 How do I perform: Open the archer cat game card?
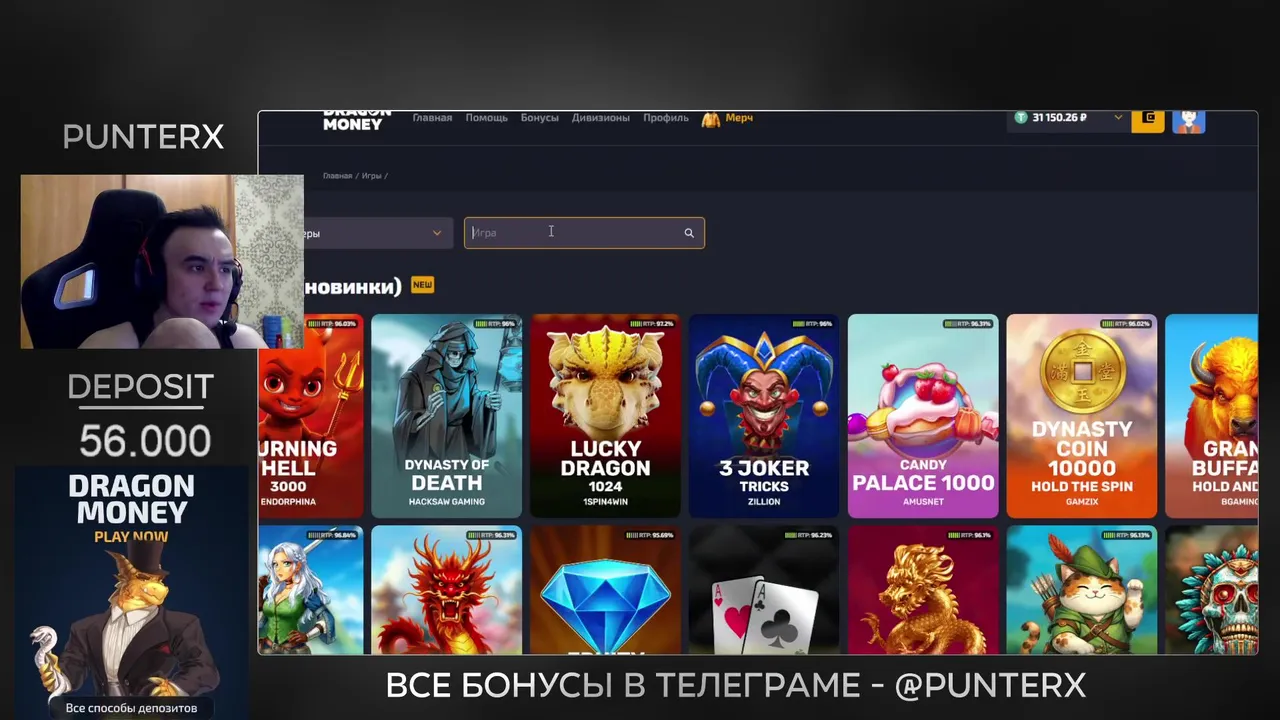coord(1082,590)
